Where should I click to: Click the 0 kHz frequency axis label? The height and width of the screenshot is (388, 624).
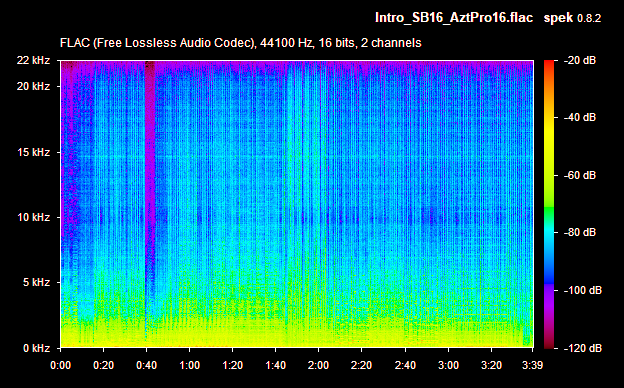tap(36, 348)
